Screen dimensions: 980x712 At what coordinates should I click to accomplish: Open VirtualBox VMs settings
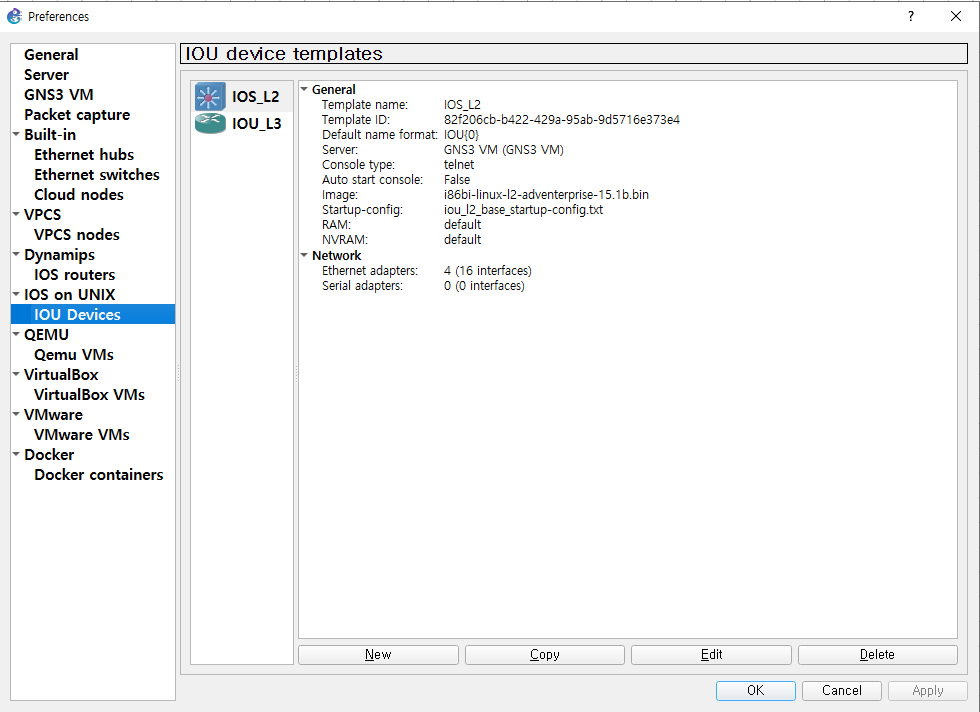(89, 394)
